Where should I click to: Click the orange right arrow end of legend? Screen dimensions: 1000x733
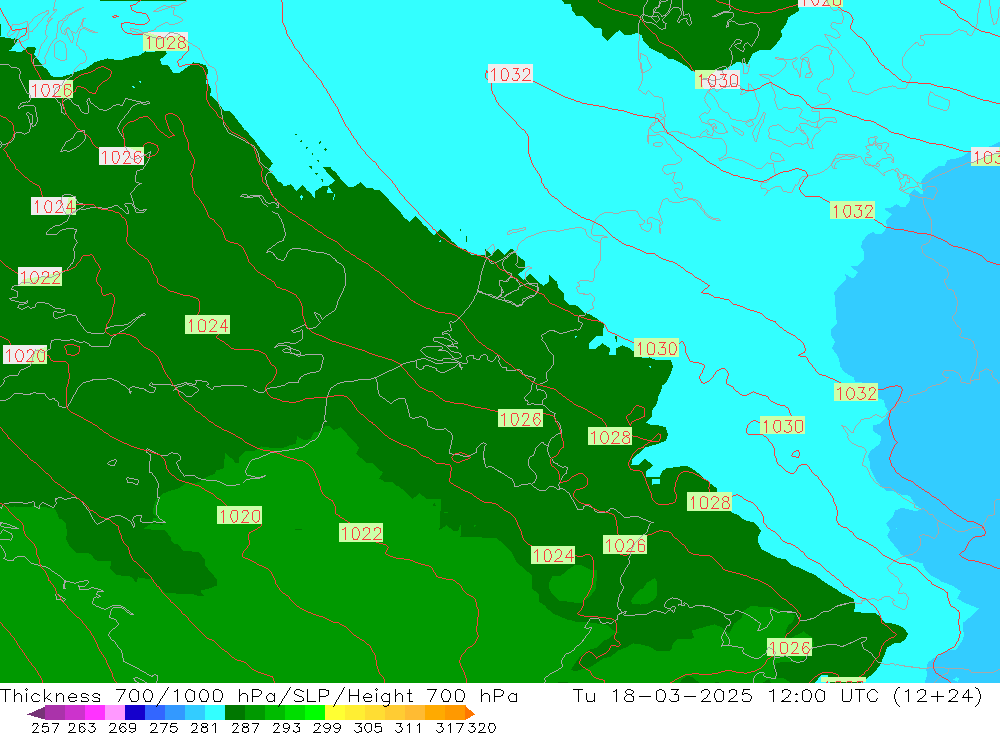pos(470,713)
